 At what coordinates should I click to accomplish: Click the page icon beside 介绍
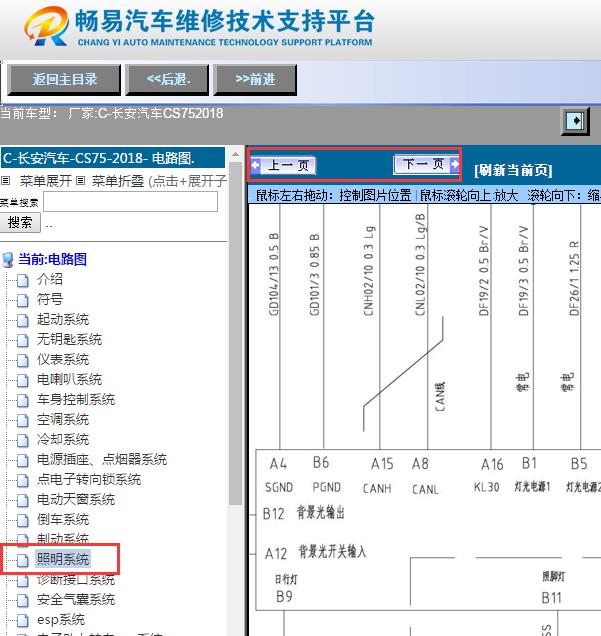click(x=23, y=280)
